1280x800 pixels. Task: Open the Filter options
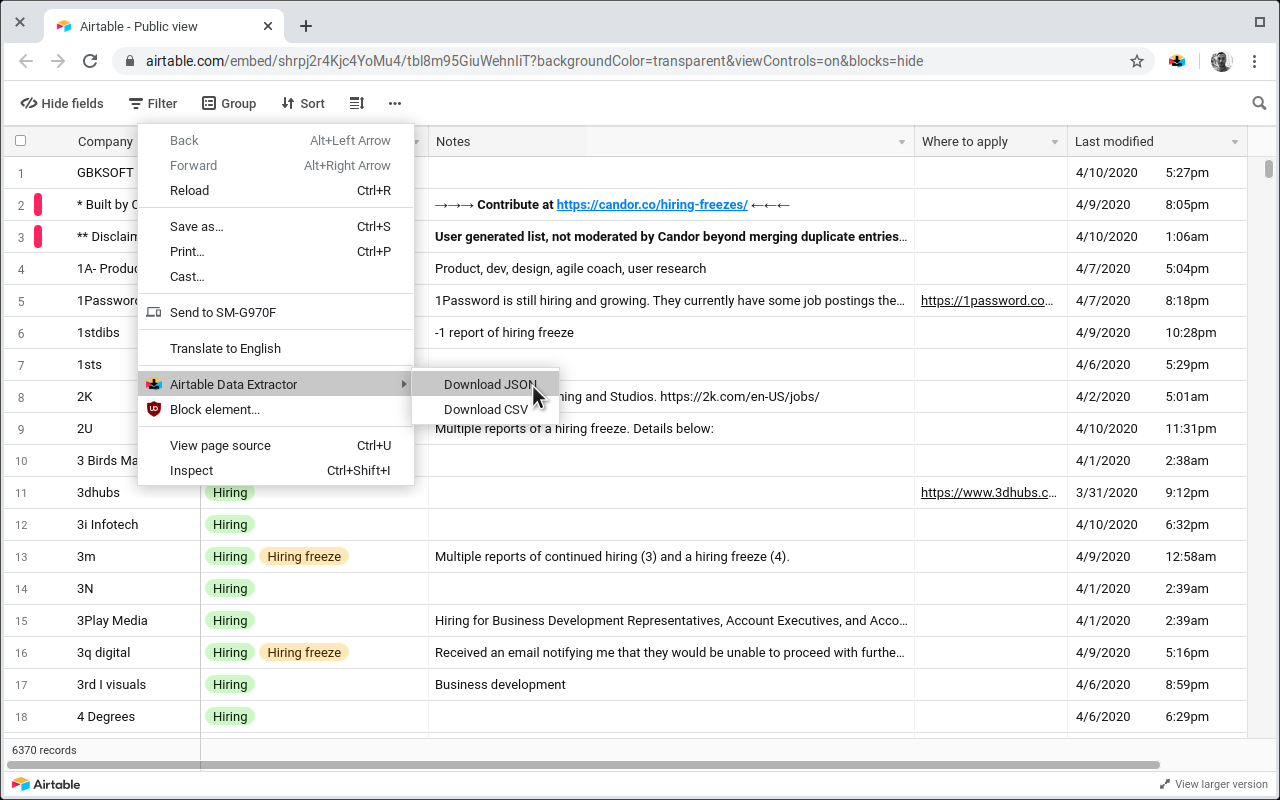[153, 103]
